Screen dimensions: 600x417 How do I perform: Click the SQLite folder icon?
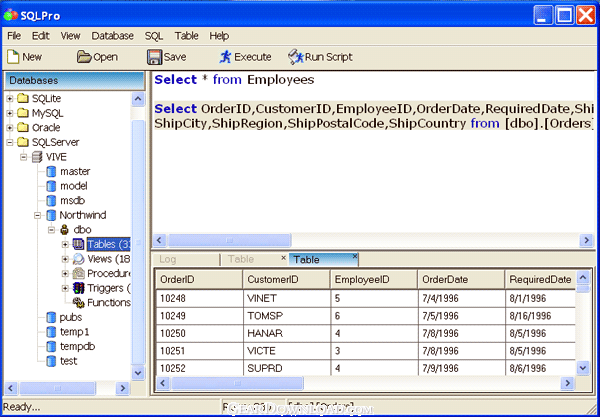(x=23, y=98)
